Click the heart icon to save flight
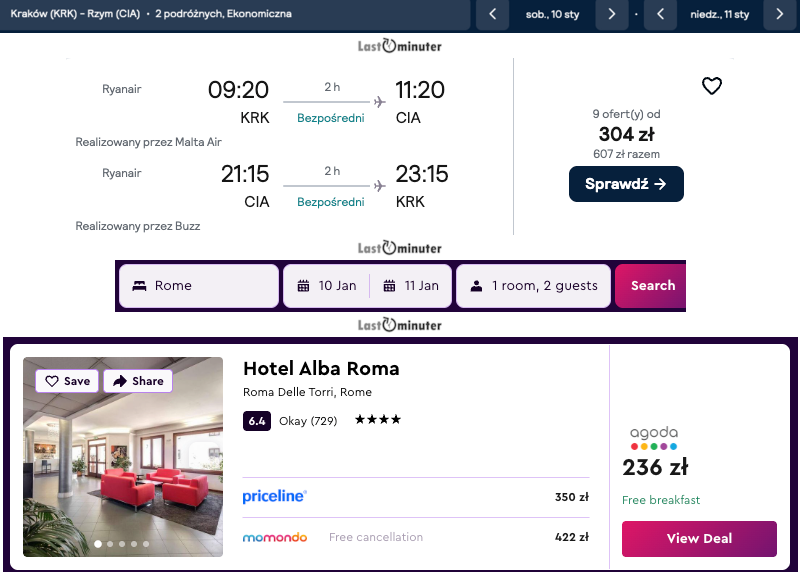 (711, 86)
